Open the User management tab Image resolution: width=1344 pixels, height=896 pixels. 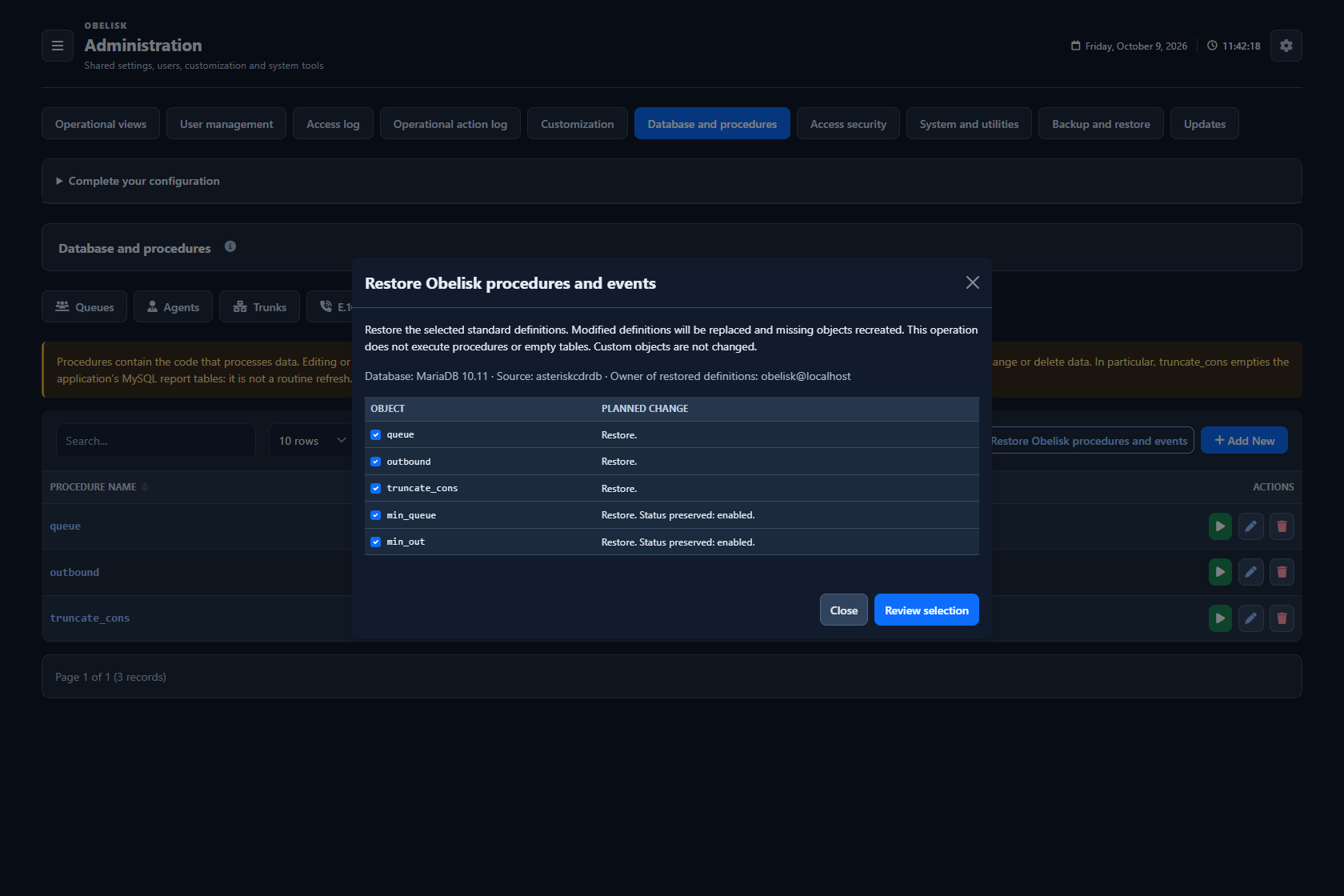coord(226,124)
